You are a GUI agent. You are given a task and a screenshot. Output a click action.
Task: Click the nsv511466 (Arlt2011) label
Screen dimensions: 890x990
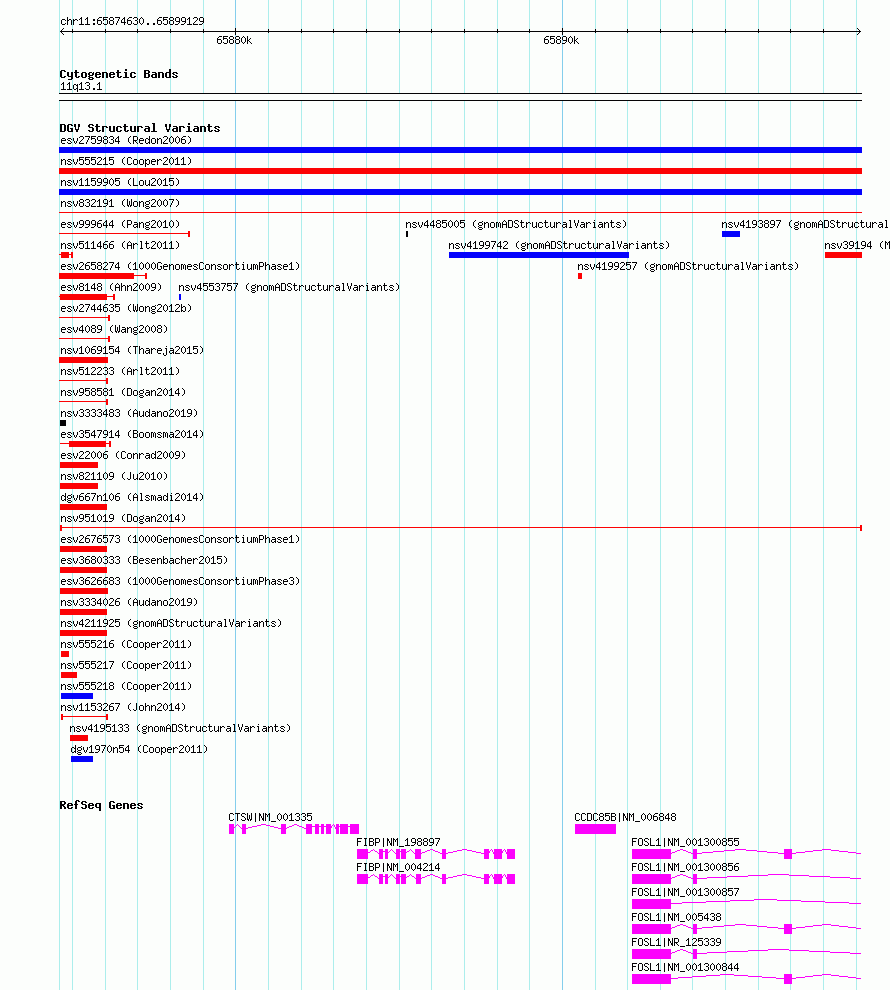point(120,245)
